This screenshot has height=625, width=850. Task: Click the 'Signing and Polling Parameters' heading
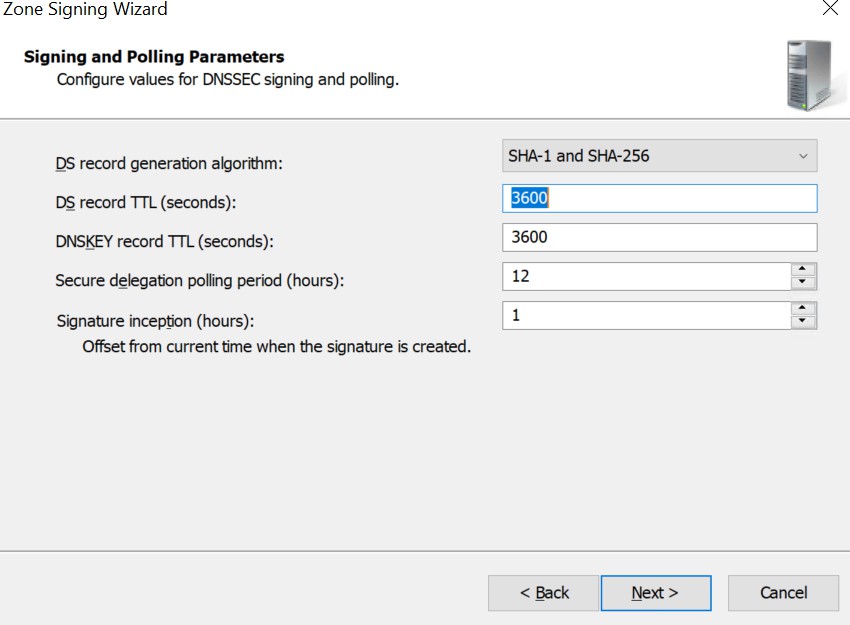[x=154, y=57]
